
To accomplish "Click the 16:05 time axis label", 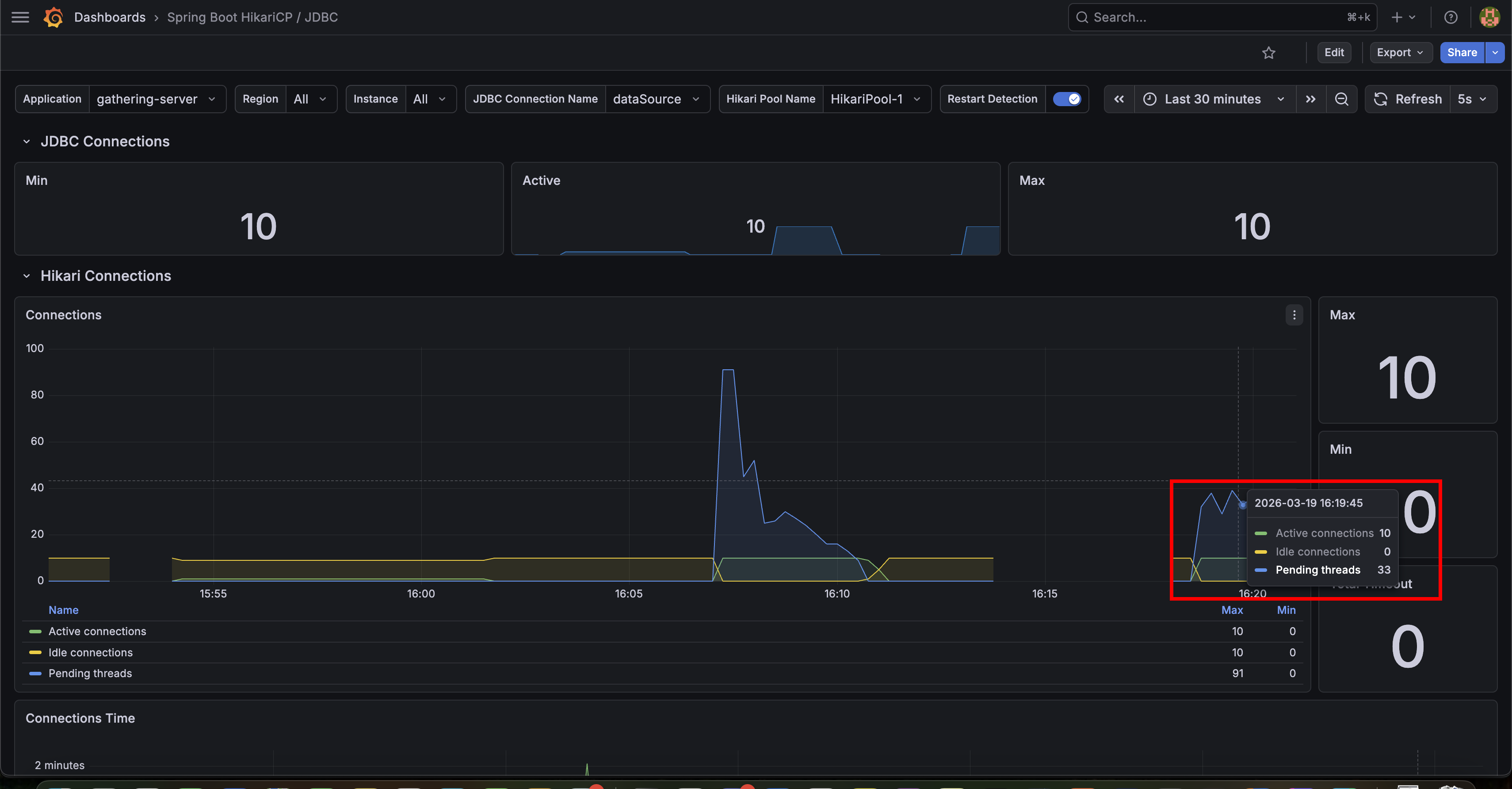I will [x=629, y=594].
